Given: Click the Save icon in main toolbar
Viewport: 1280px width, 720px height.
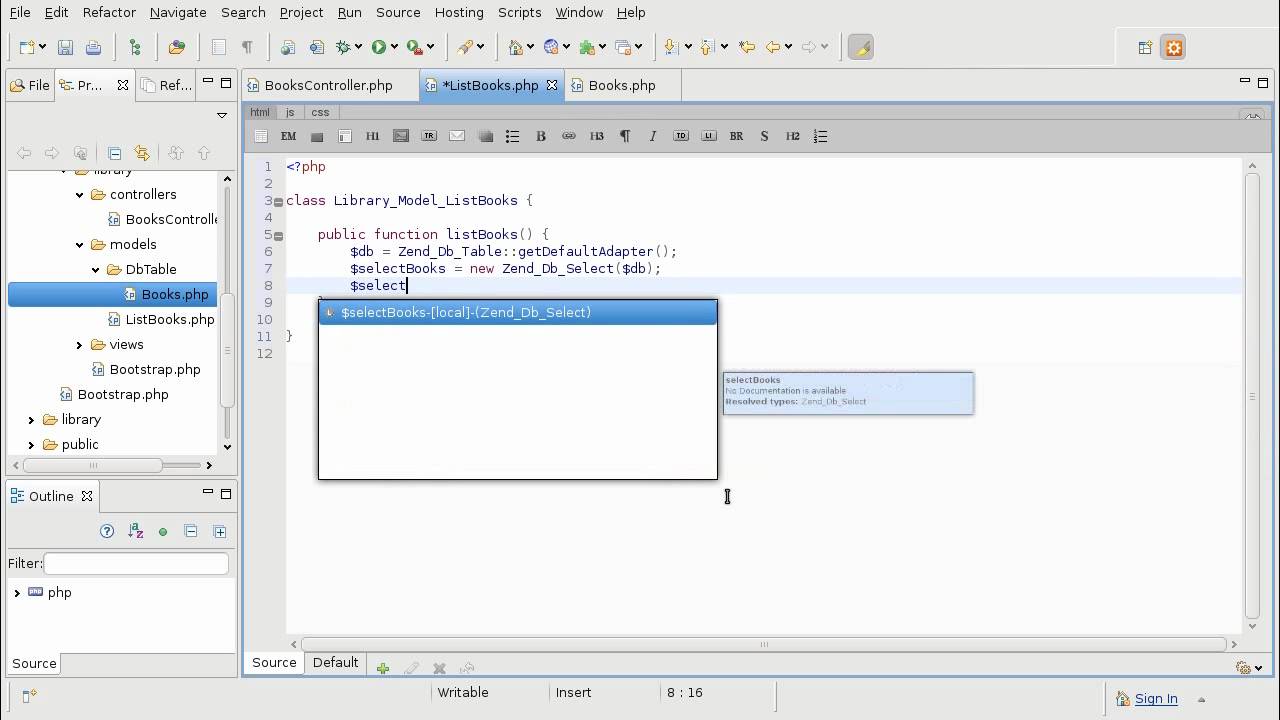Looking at the screenshot, I should point(65,47).
